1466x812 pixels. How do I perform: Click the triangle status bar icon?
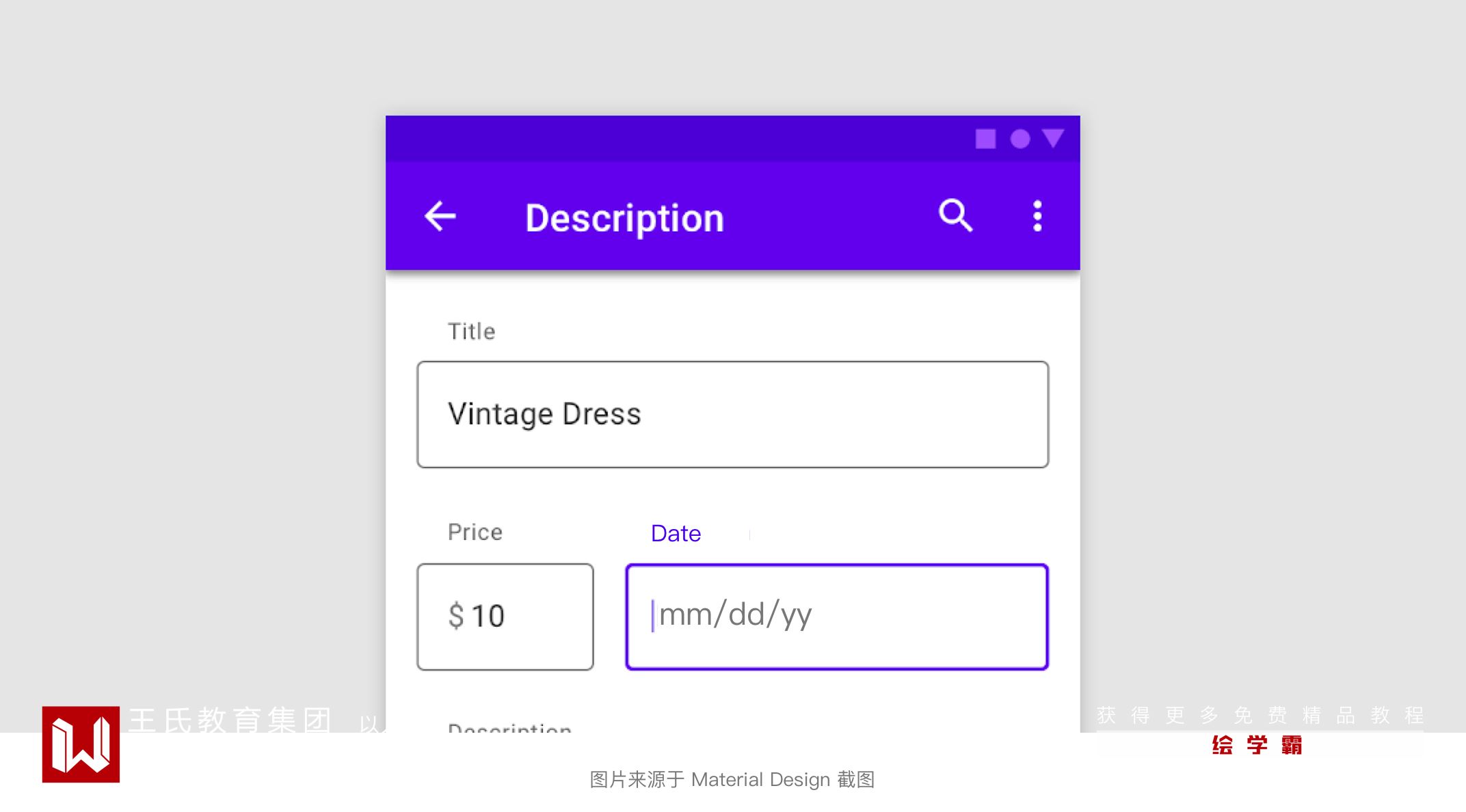point(1053,139)
